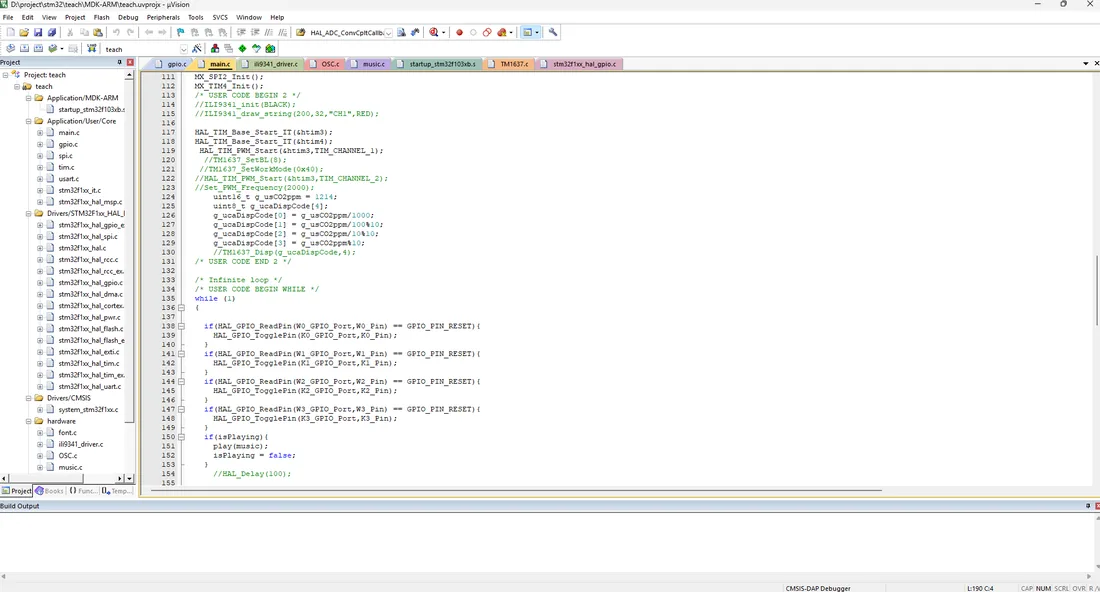Image resolution: width=1100 pixels, height=592 pixels.
Task: Open the Flash menu
Action: coord(102,17)
